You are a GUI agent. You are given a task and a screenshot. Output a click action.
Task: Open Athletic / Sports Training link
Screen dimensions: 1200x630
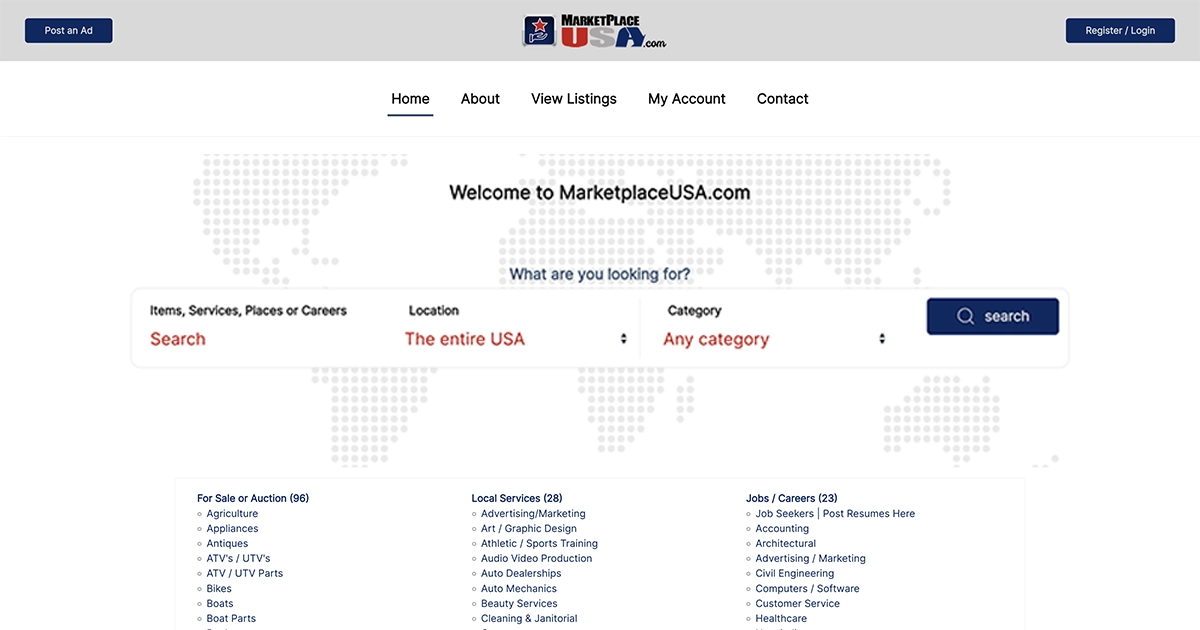(x=539, y=544)
